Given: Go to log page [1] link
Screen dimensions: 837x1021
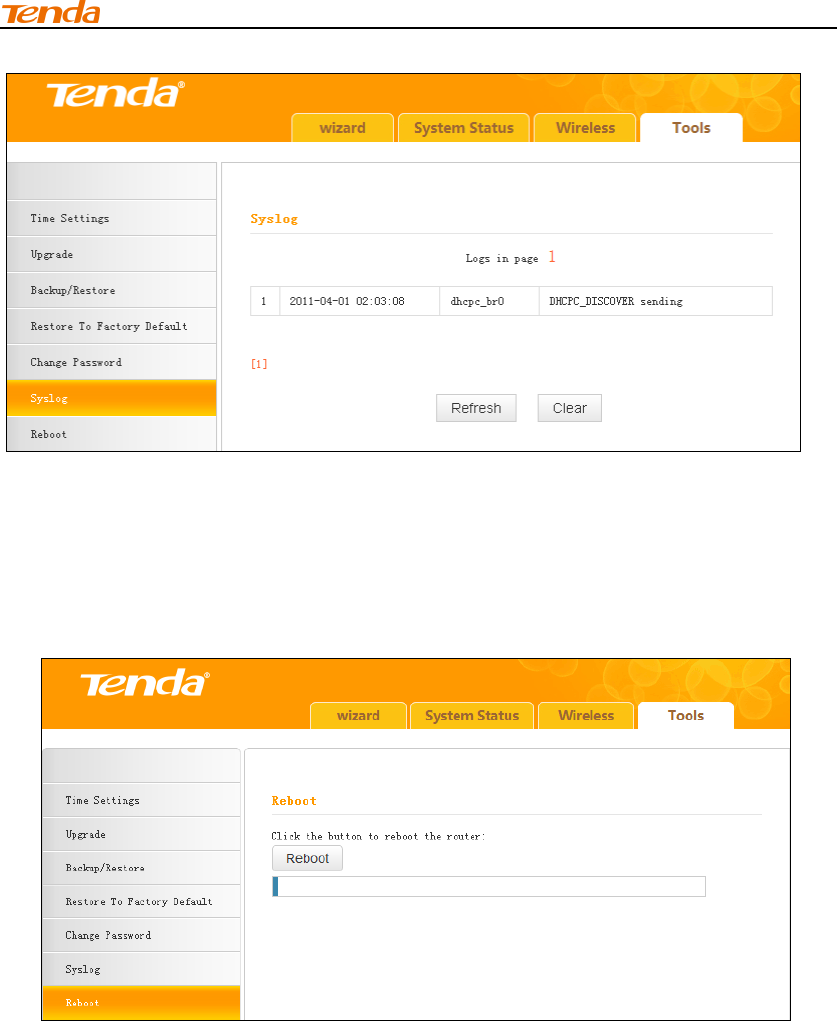Looking at the screenshot, I should click(x=259, y=364).
